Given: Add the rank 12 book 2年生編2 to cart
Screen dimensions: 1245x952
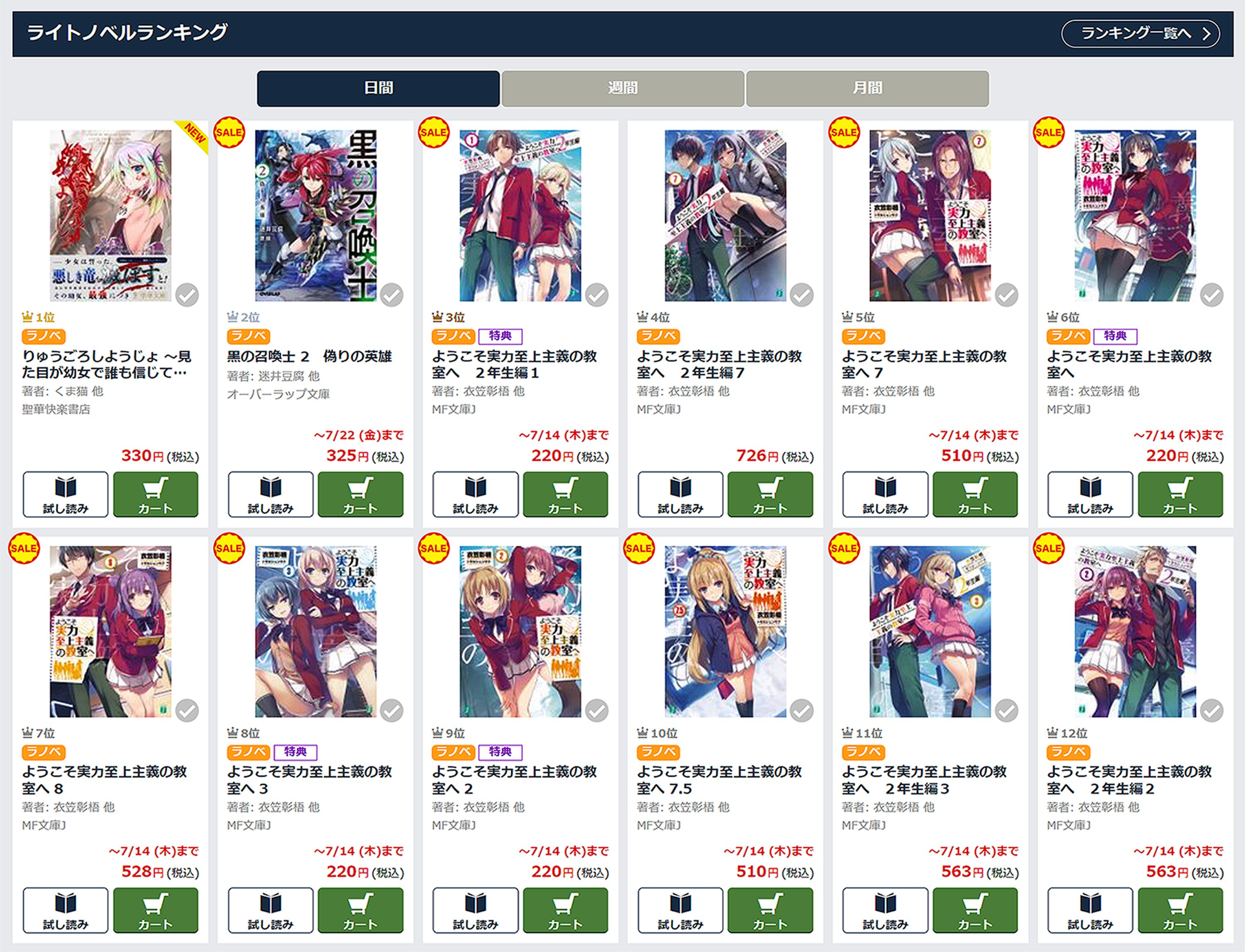Looking at the screenshot, I should pos(1180,910).
